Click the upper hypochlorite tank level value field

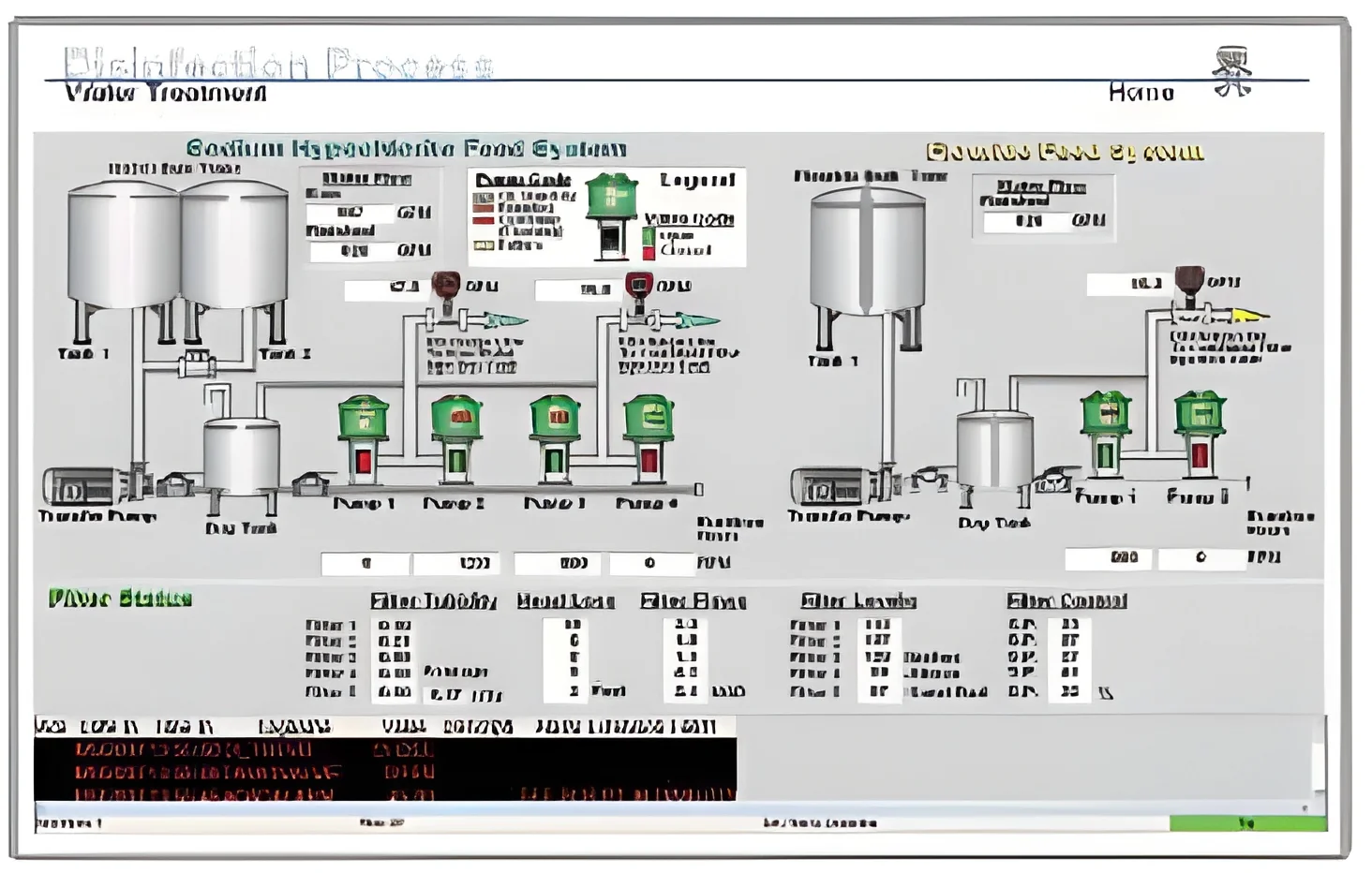350,213
